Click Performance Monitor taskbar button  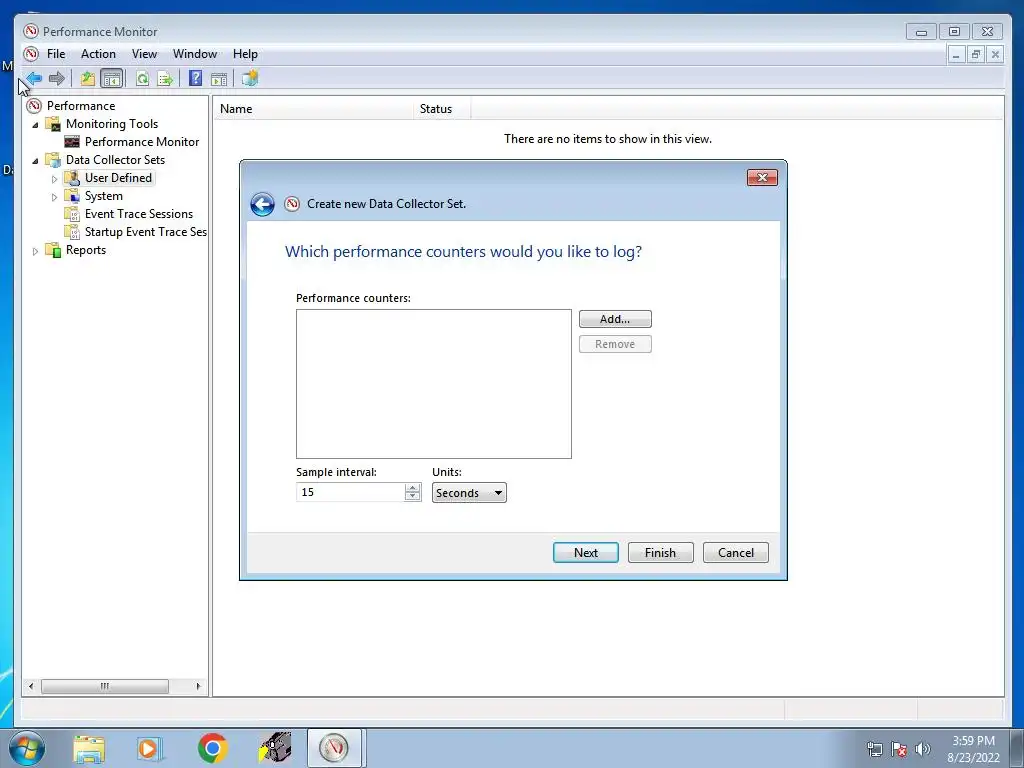334,748
